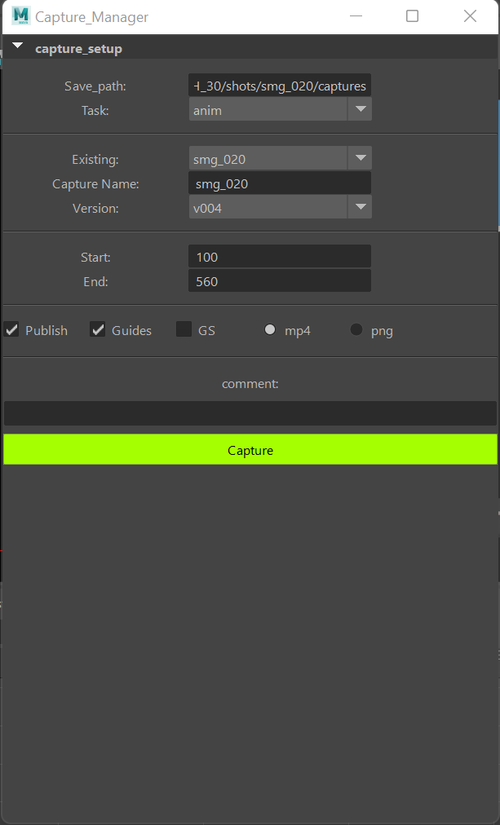Screen dimensions: 500x825
Task: Uncheck the Publish checkbox
Action: tap(12, 330)
